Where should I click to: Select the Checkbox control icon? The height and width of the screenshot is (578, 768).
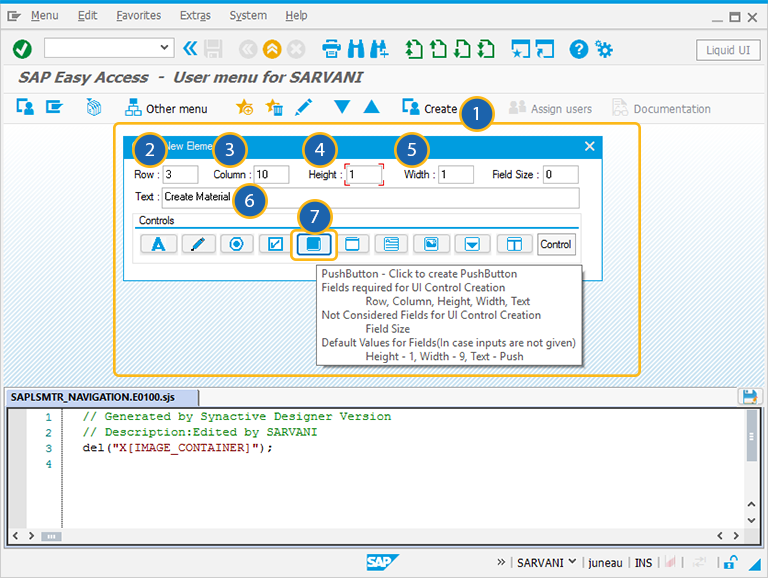tap(275, 244)
